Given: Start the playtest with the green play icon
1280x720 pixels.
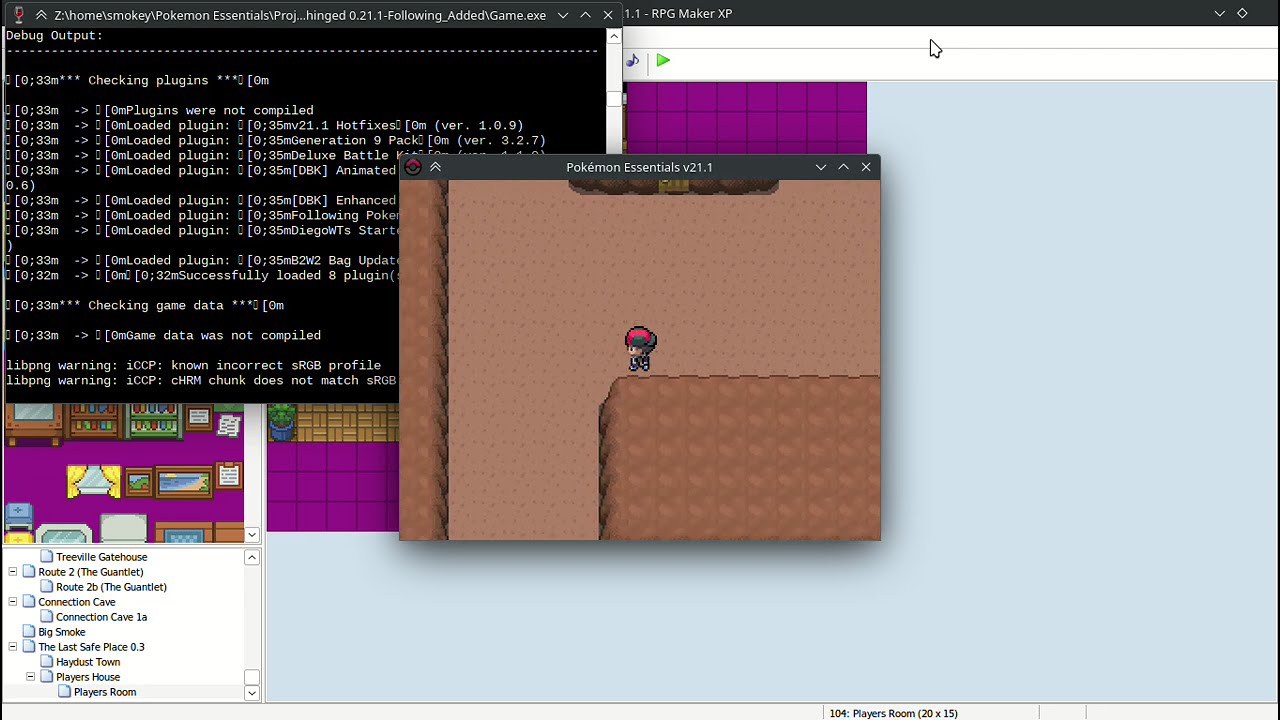Looking at the screenshot, I should tap(663, 61).
